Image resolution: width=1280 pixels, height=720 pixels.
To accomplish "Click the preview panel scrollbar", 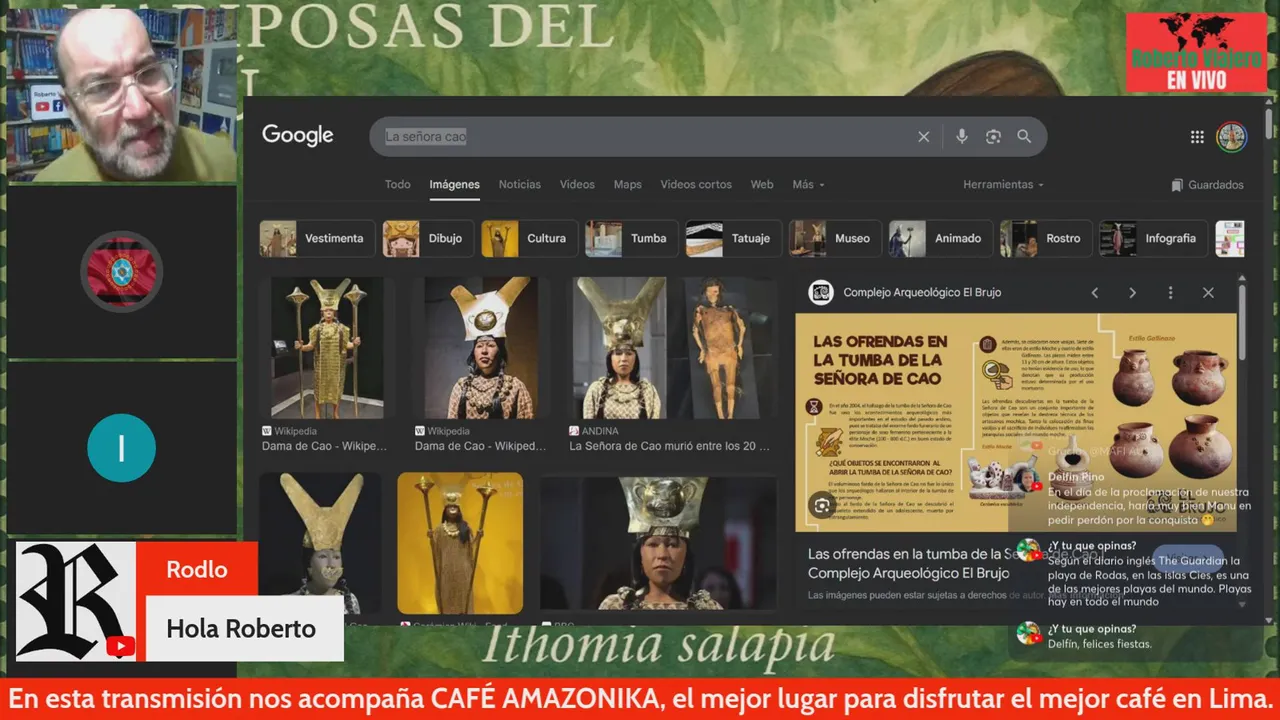I will point(1242,322).
